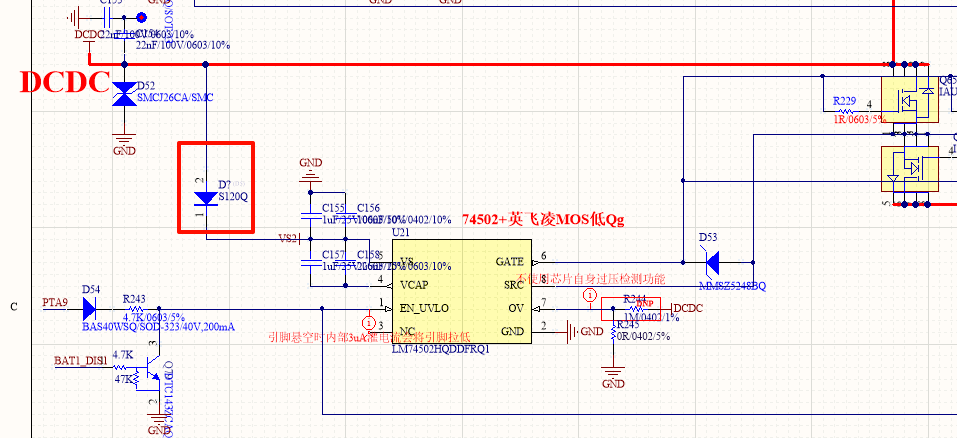Select the D53 Zener diode symbol

[x=712, y=263]
